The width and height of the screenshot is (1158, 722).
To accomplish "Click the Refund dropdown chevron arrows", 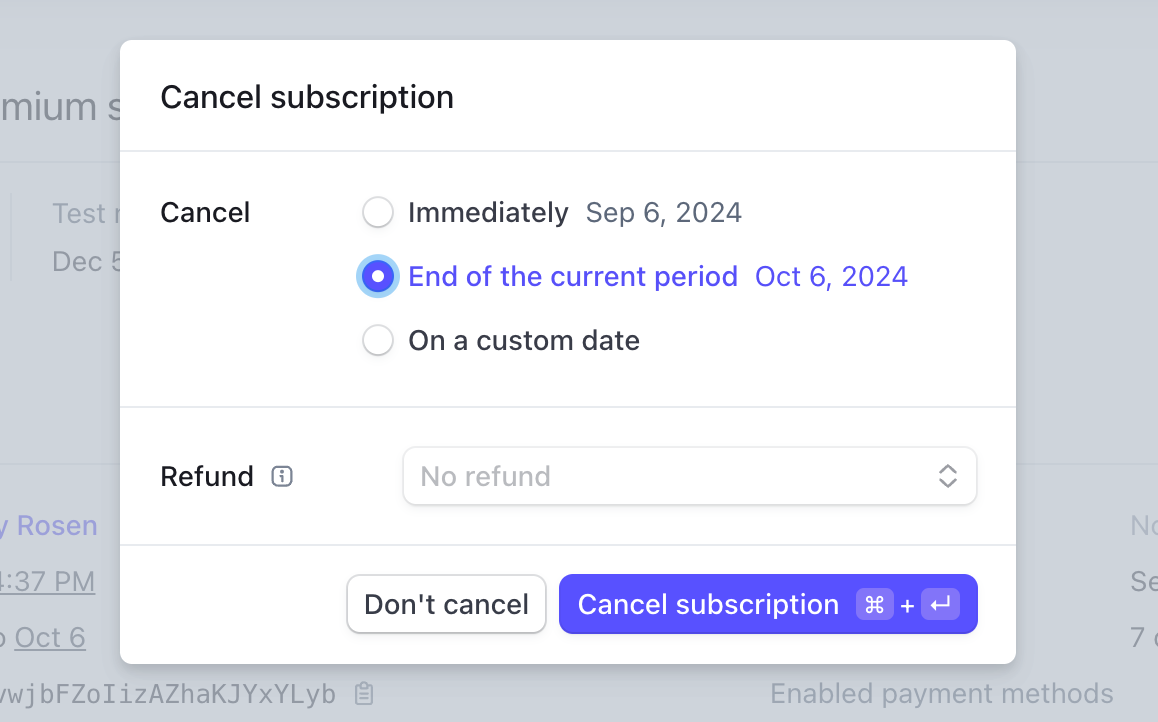I will pyautogui.click(x=948, y=476).
